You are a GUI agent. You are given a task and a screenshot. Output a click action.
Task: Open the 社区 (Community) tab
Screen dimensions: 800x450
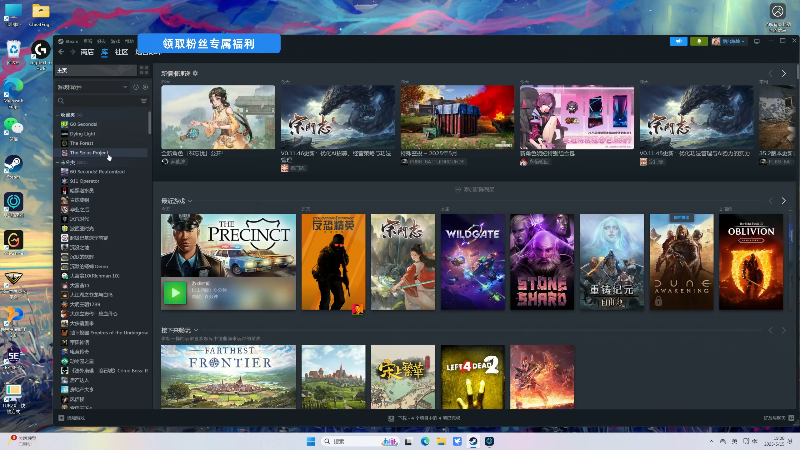(121, 52)
